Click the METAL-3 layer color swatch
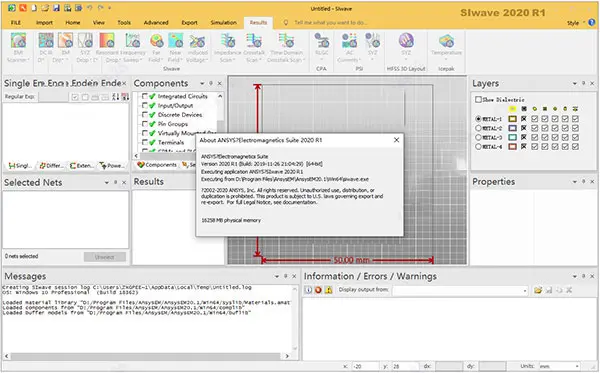Viewport: 600px width, 373px height. [512, 137]
